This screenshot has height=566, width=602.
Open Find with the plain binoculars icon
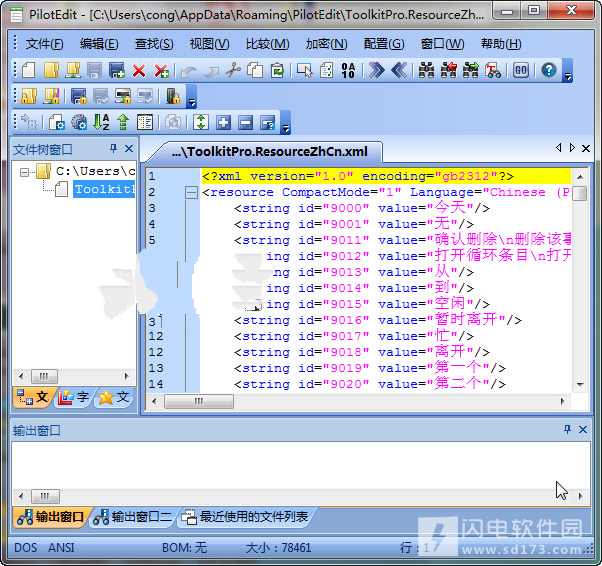coord(426,71)
